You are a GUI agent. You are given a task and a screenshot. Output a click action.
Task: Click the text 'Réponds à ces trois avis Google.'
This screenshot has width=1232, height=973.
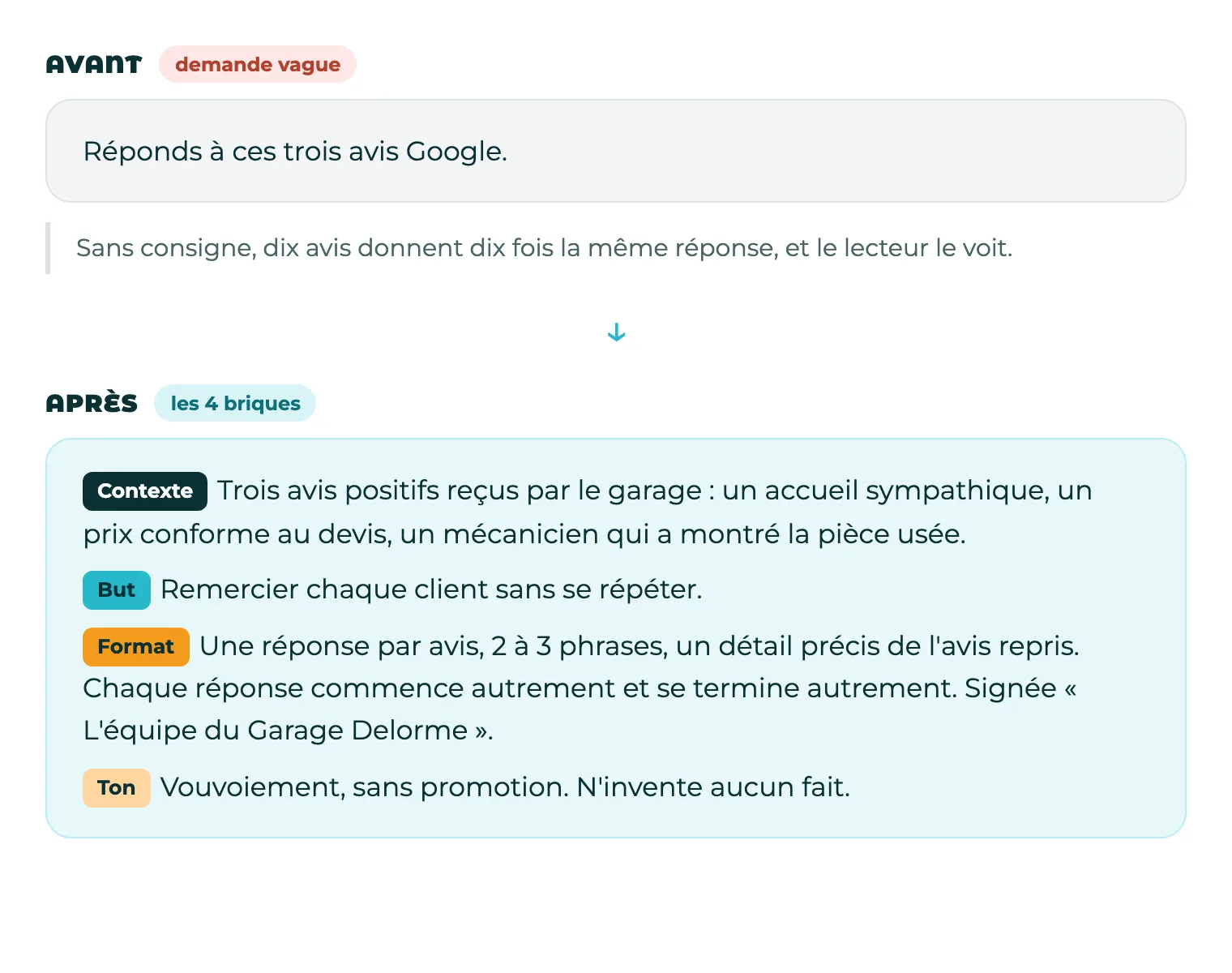pyautogui.click(x=295, y=152)
